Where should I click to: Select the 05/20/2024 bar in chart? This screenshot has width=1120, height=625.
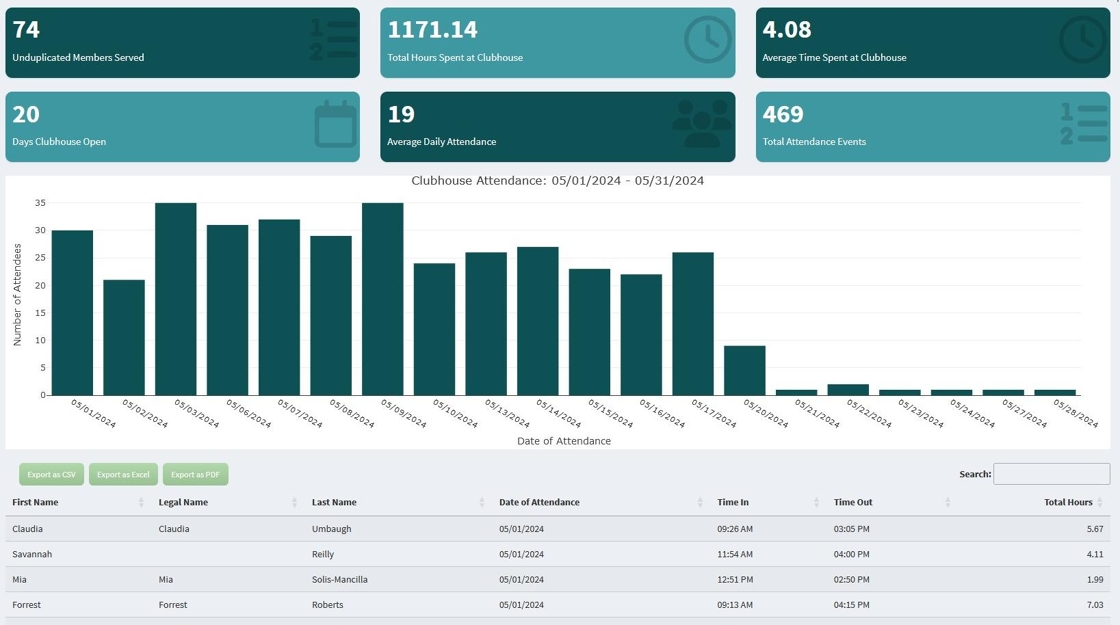pos(744,371)
